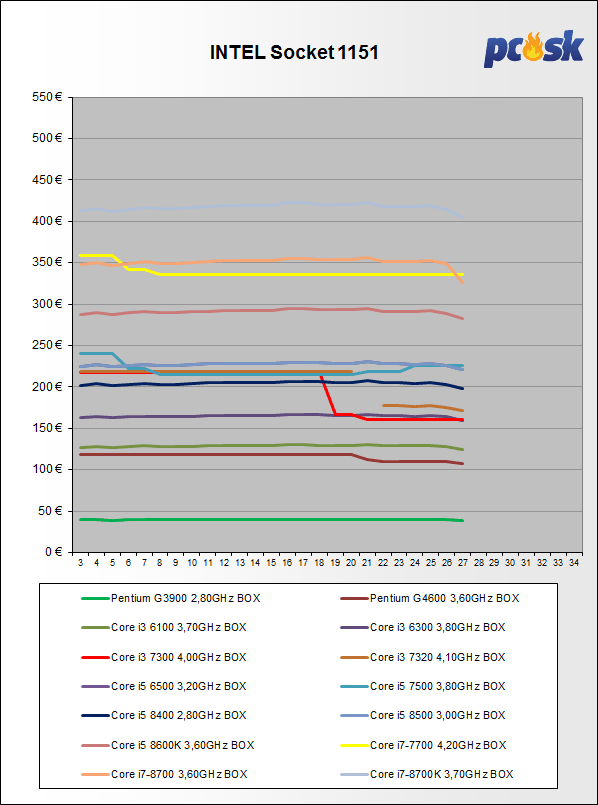The width and height of the screenshot is (598, 805).
Task: Click the 350 € axis label
Action: click(x=48, y=262)
